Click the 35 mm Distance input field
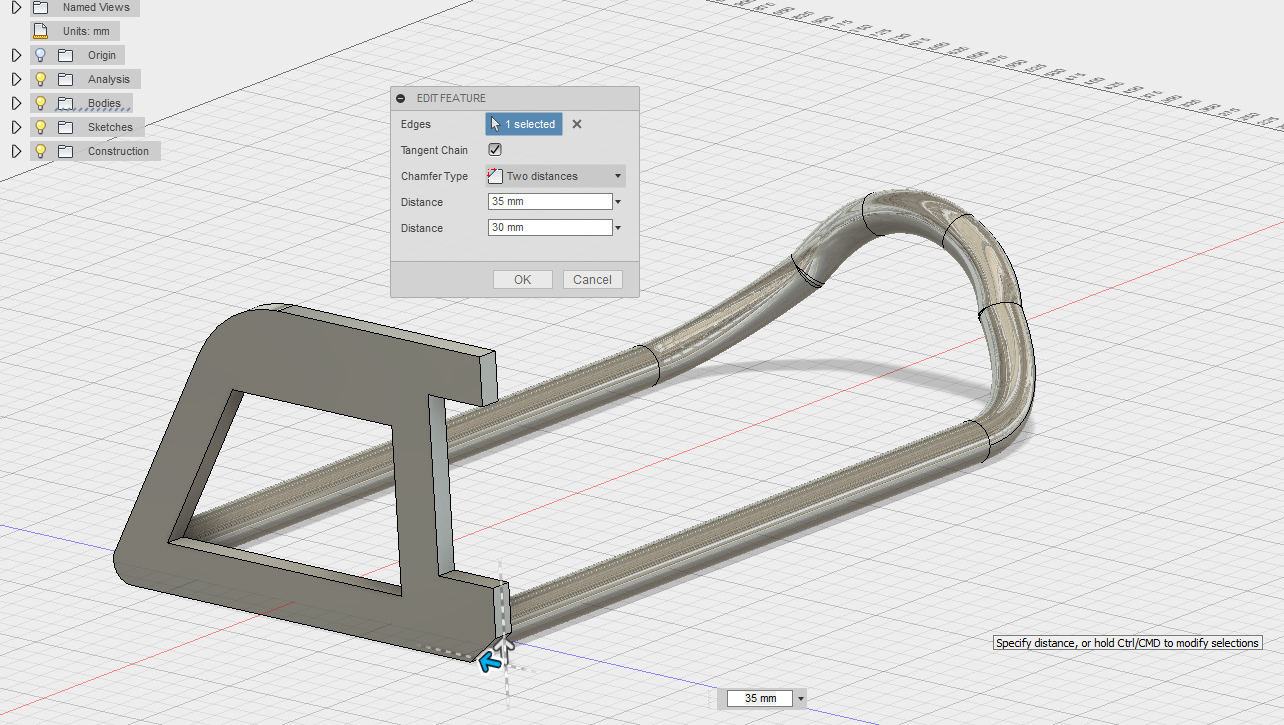This screenshot has height=725, width=1284. point(549,202)
